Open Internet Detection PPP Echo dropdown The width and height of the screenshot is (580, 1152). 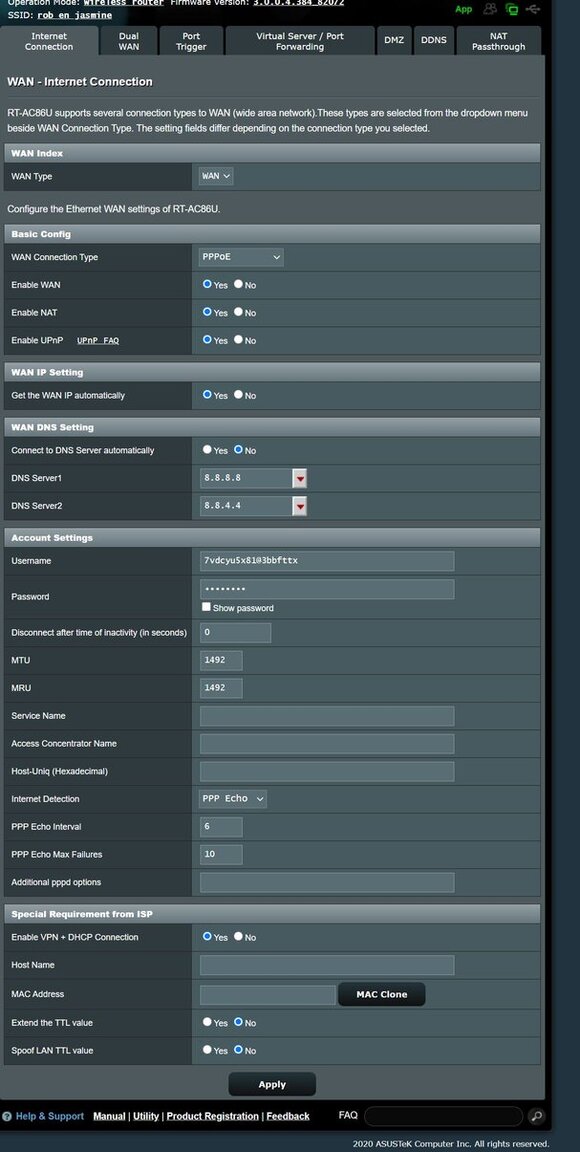233,799
